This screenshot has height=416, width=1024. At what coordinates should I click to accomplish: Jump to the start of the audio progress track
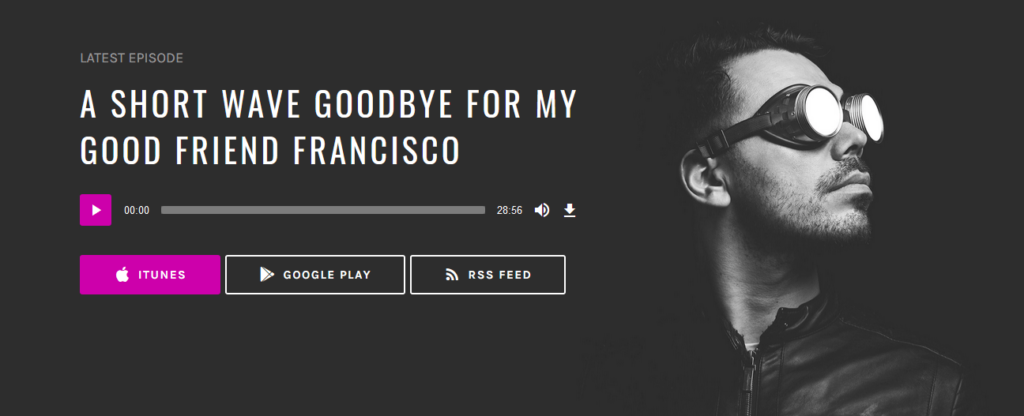click(x=163, y=210)
